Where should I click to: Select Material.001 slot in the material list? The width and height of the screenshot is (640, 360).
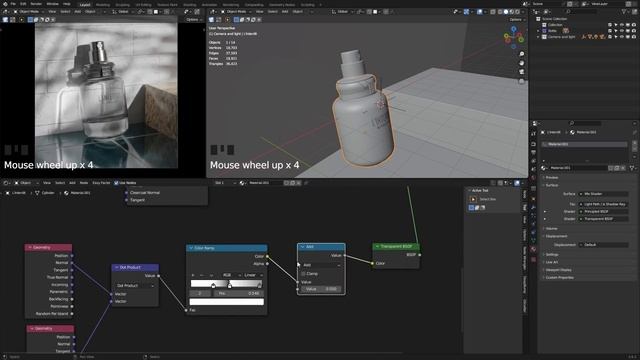point(584,144)
